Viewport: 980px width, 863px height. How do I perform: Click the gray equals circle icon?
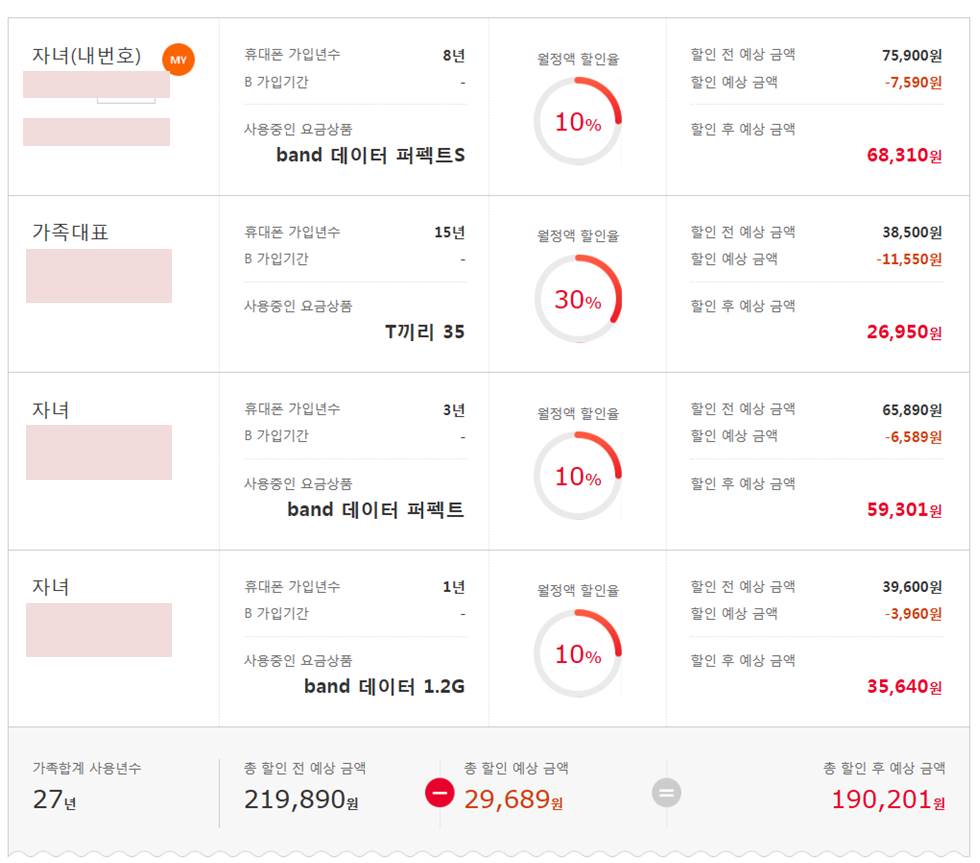pyautogui.click(x=667, y=793)
